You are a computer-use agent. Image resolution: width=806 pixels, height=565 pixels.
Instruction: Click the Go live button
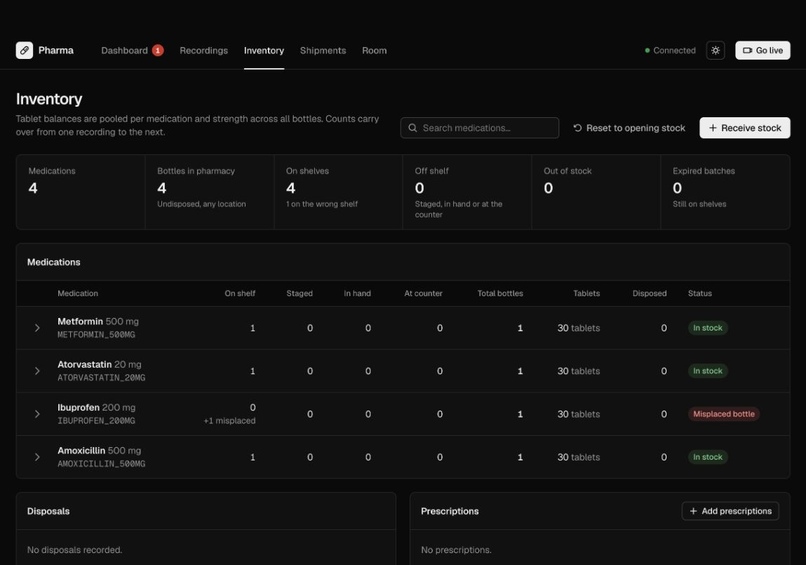[763, 50]
